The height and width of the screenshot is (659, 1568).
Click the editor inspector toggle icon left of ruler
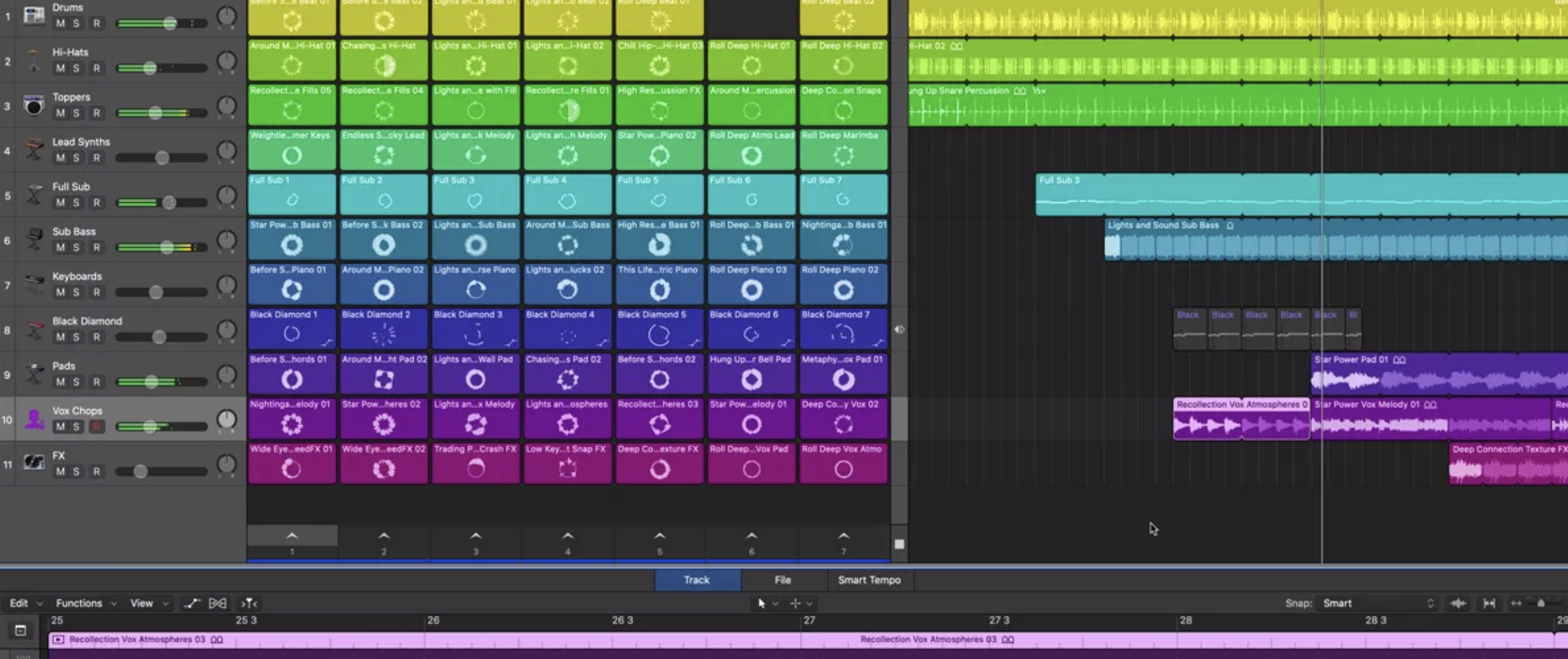pos(20,630)
